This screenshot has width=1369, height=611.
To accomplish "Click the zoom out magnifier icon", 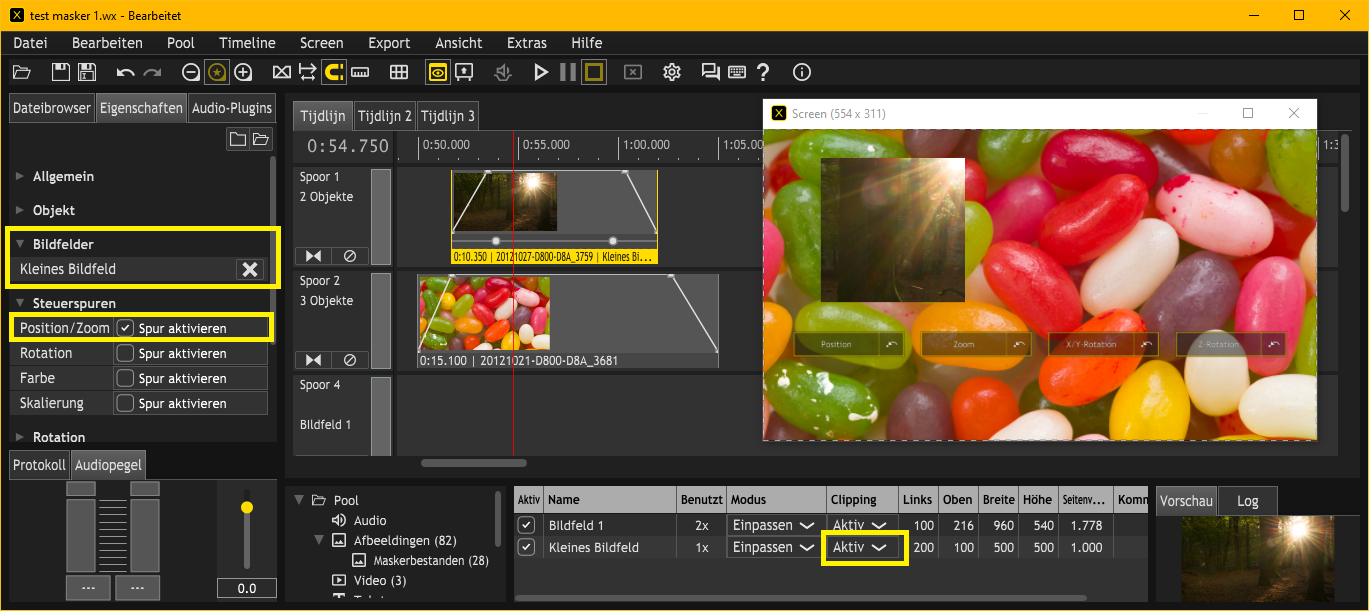I will 191,72.
